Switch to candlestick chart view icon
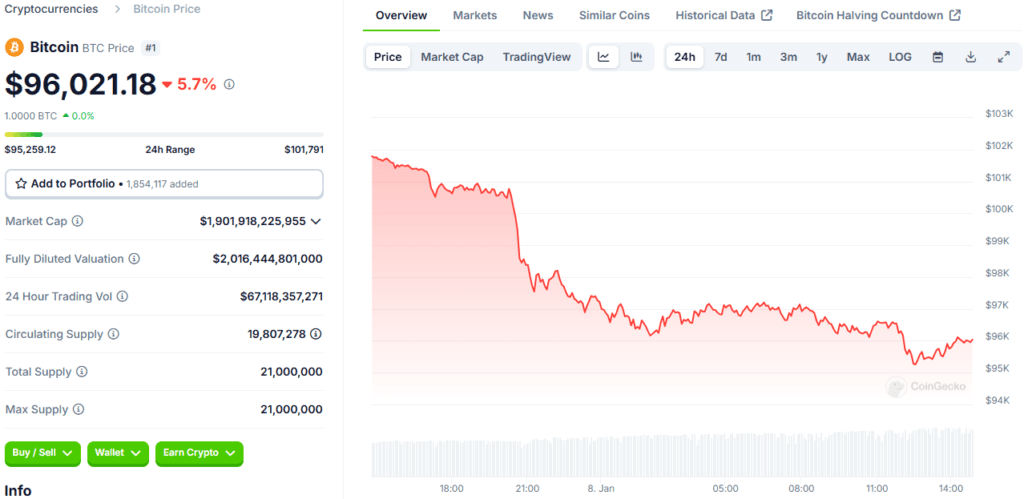Screen dimensions: 1024x499 click(x=636, y=57)
